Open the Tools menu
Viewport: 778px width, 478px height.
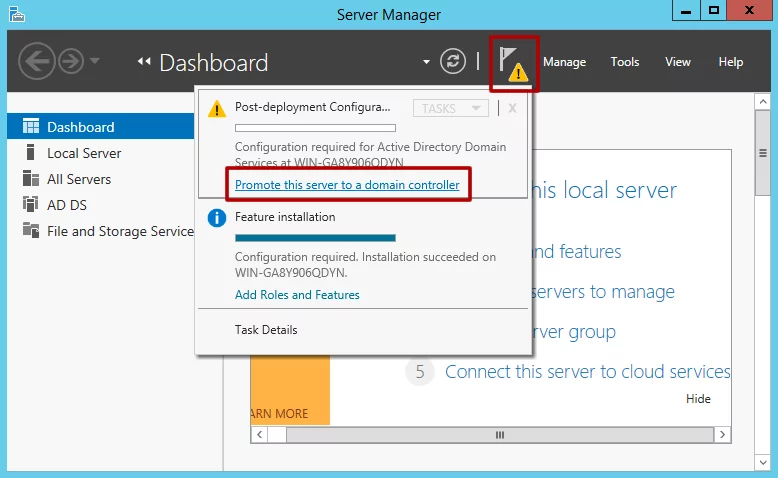click(625, 62)
